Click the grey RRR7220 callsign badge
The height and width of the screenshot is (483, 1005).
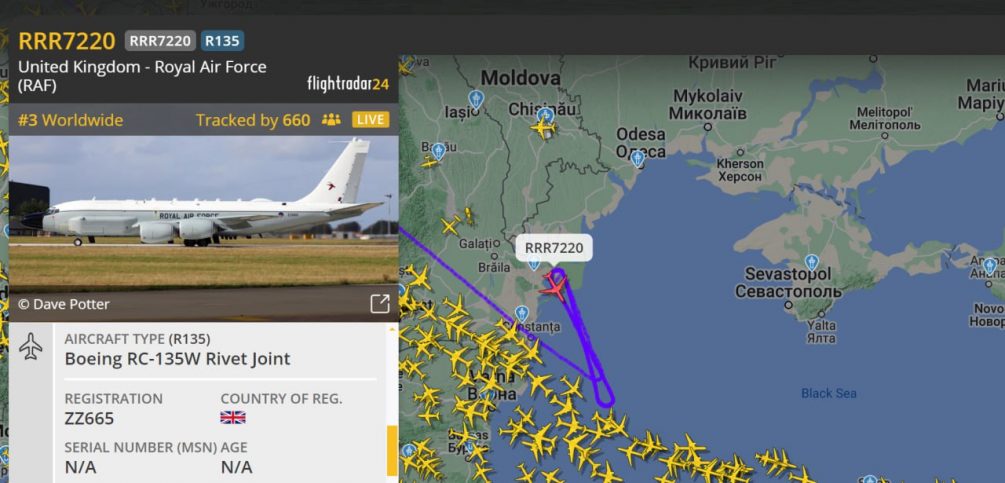coord(160,41)
